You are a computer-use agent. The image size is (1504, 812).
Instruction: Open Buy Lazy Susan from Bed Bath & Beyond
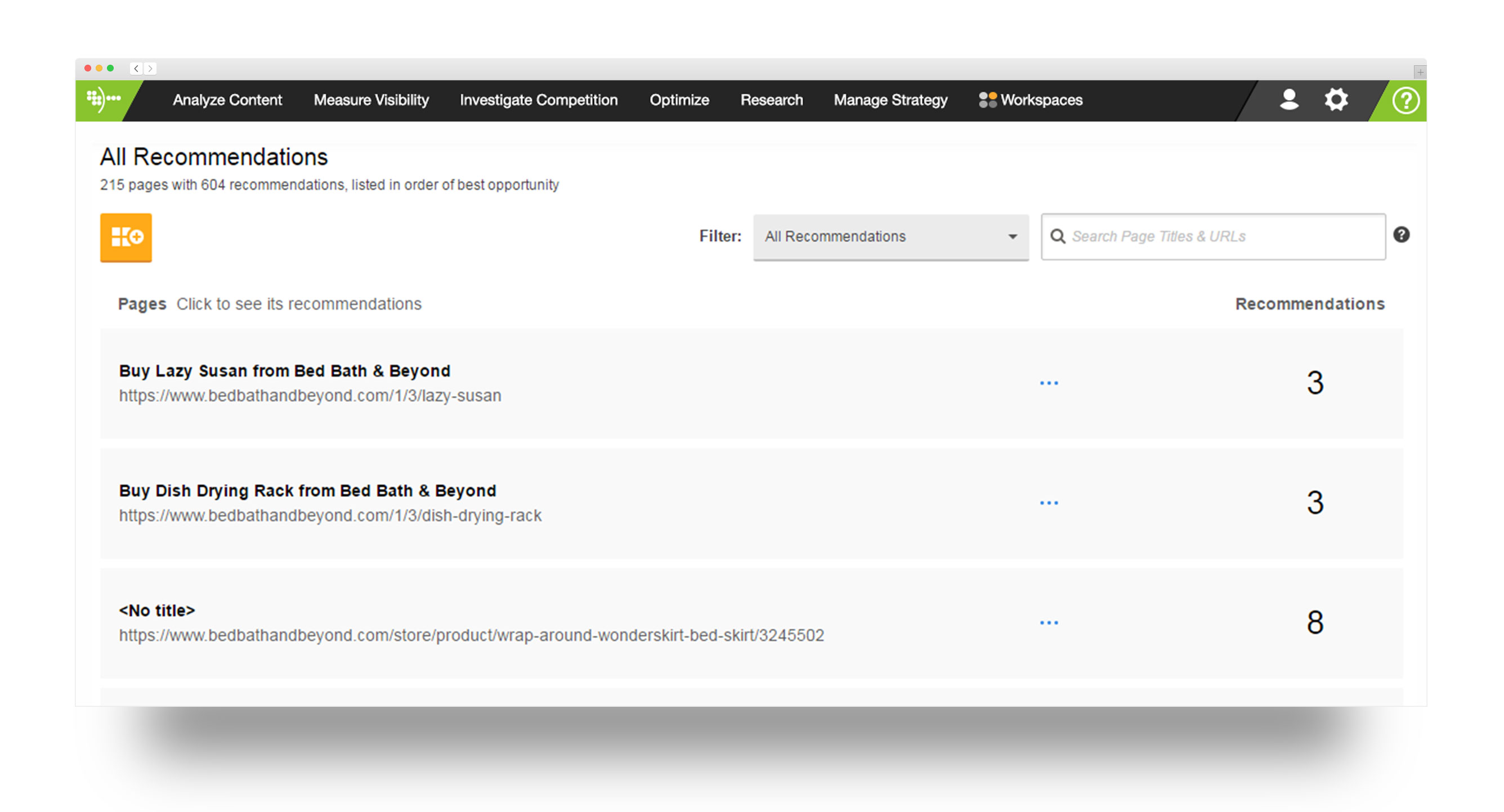[284, 371]
